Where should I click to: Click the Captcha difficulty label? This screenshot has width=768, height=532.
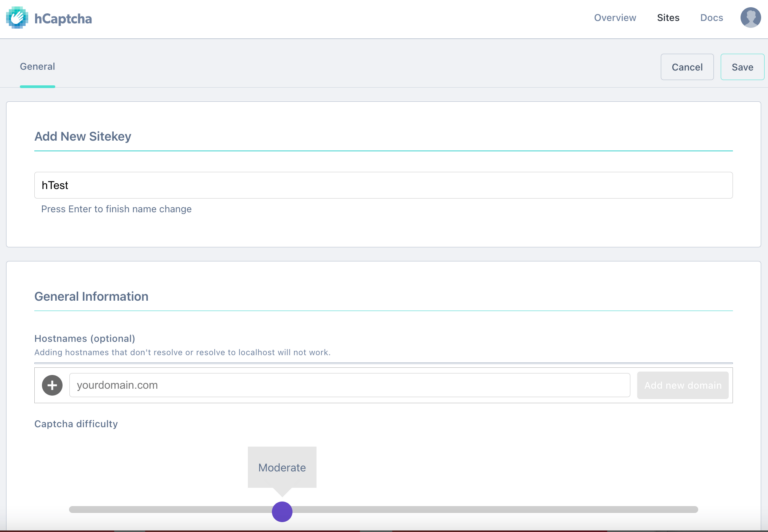click(x=76, y=424)
